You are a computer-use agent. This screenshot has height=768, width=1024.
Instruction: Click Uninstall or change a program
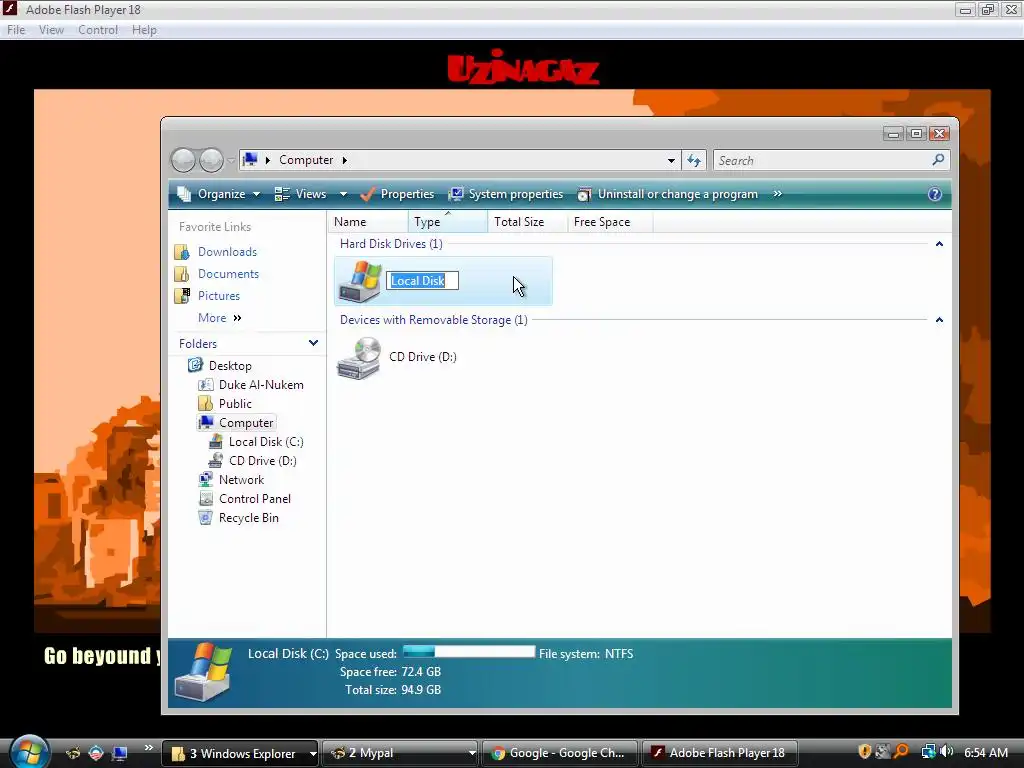point(667,194)
